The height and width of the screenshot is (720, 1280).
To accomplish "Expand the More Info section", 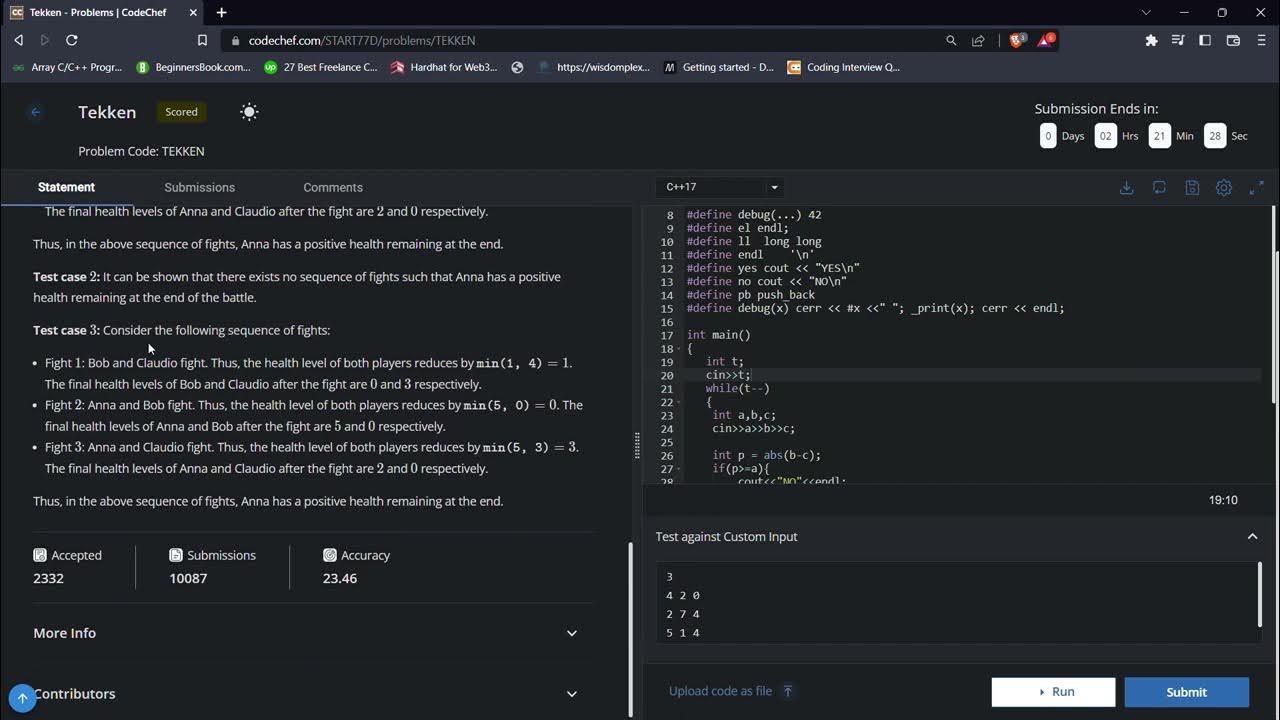I will (x=305, y=633).
